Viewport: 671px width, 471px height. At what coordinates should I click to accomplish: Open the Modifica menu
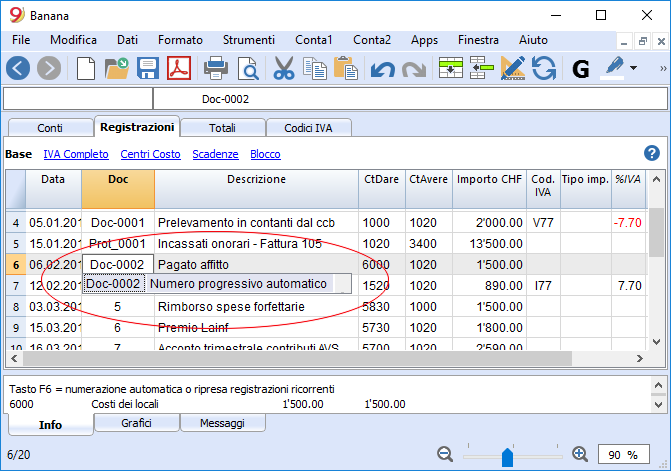point(73,40)
